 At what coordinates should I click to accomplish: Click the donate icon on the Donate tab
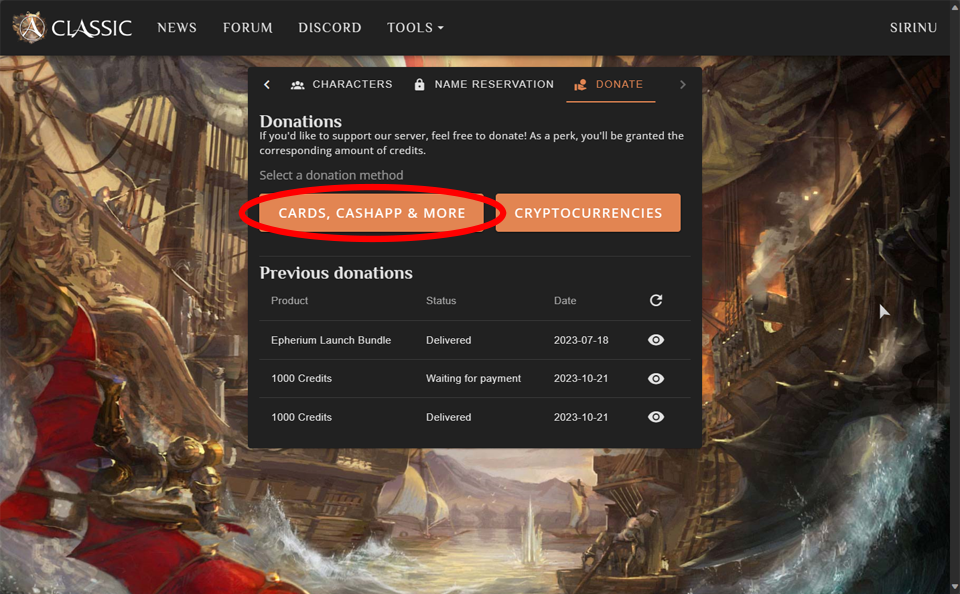(580, 86)
